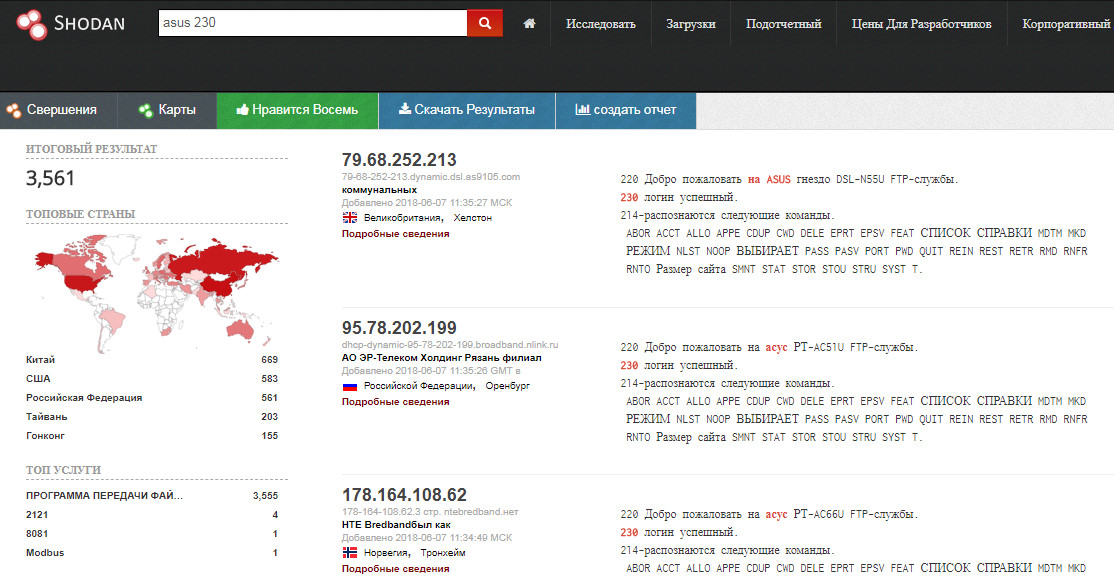This screenshot has width=1114, height=579.
Task: Open Цены Для Разработчиков menu
Action: (x=921, y=24)
